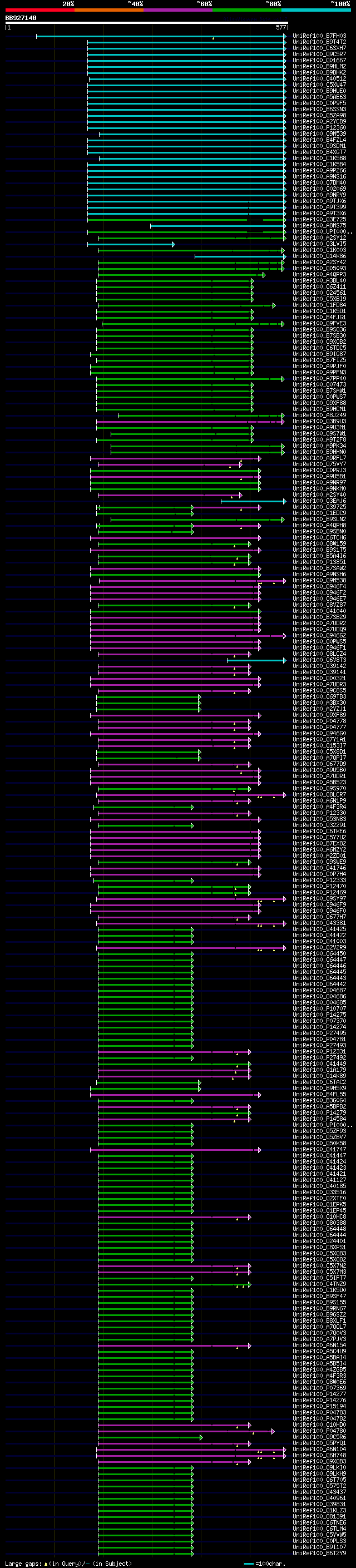
Task: Click the white query sequence bar
Action: [x=146, y=23]
